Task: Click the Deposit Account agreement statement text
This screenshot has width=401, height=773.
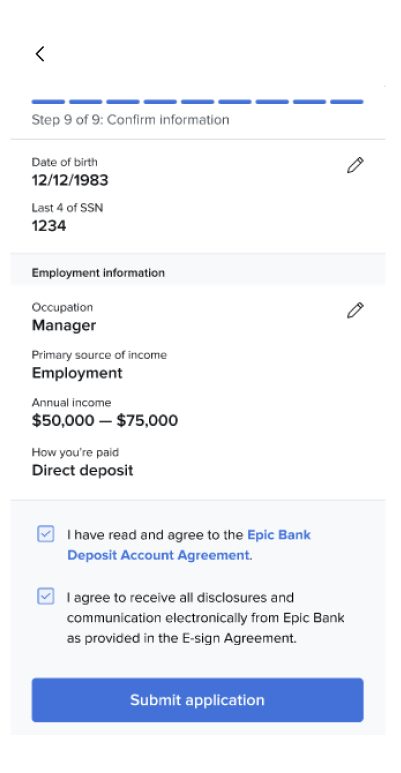Action: [189, 545]
